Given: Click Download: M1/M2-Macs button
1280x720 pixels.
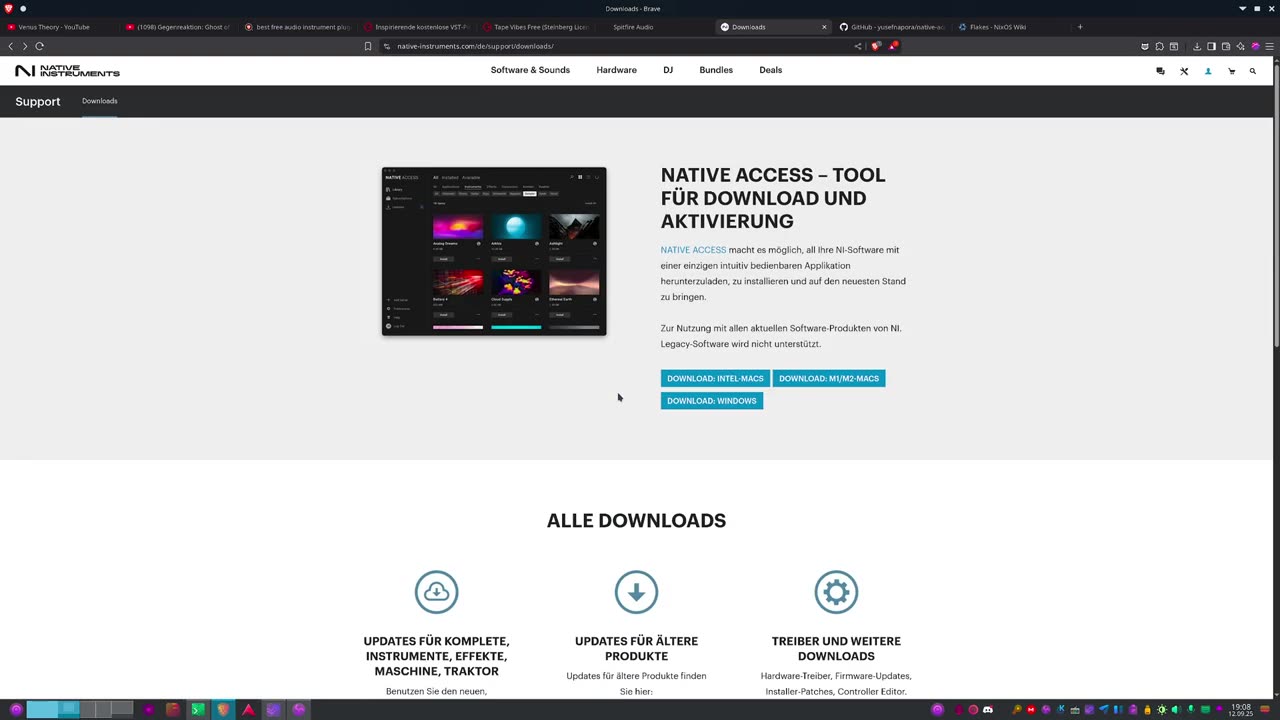Looking at the screenshot, I should 829,378.
